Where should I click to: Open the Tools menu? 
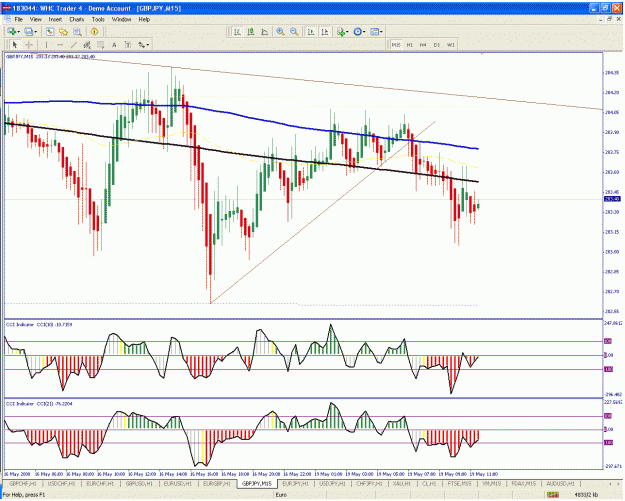coord(98,19)
